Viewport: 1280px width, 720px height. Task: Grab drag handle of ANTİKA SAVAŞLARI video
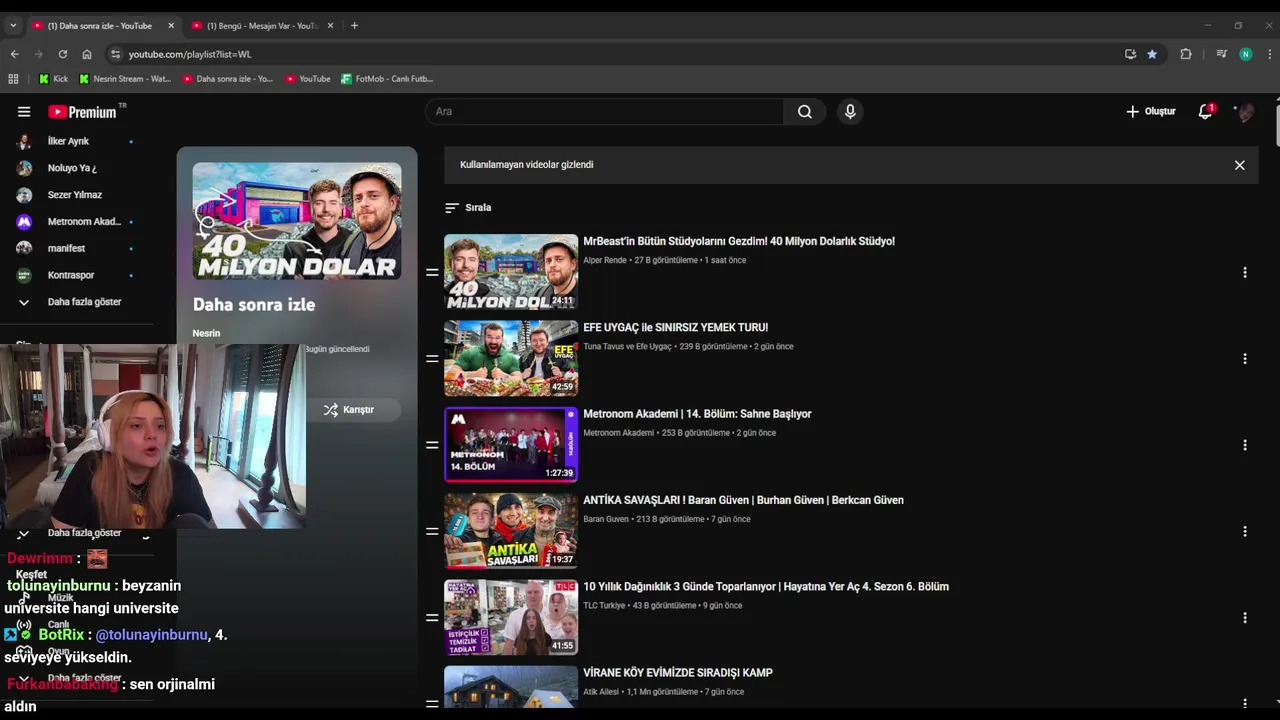pyautogui.click(x=432, y=531)
